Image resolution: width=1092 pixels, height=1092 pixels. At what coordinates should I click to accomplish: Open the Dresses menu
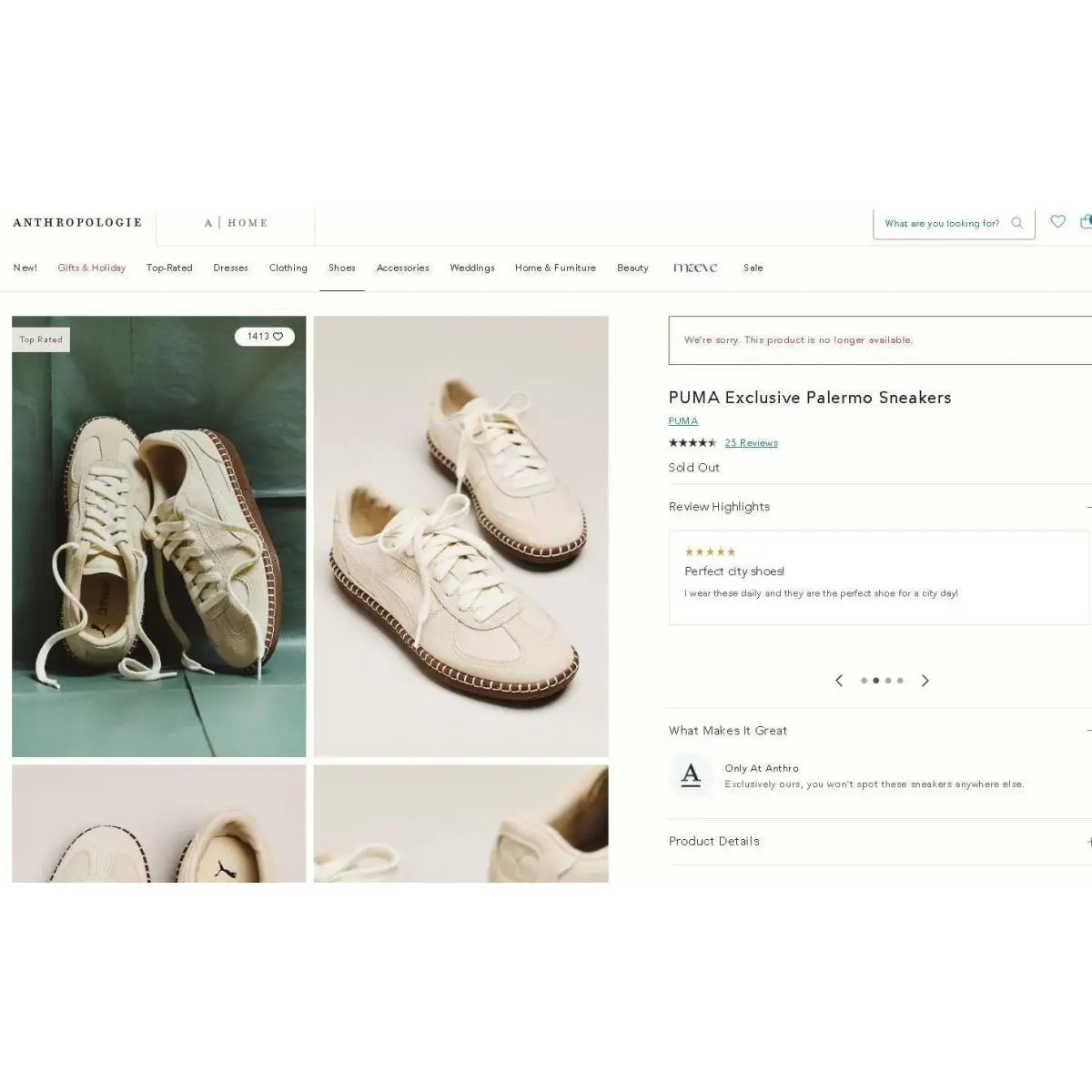[231, 268]
